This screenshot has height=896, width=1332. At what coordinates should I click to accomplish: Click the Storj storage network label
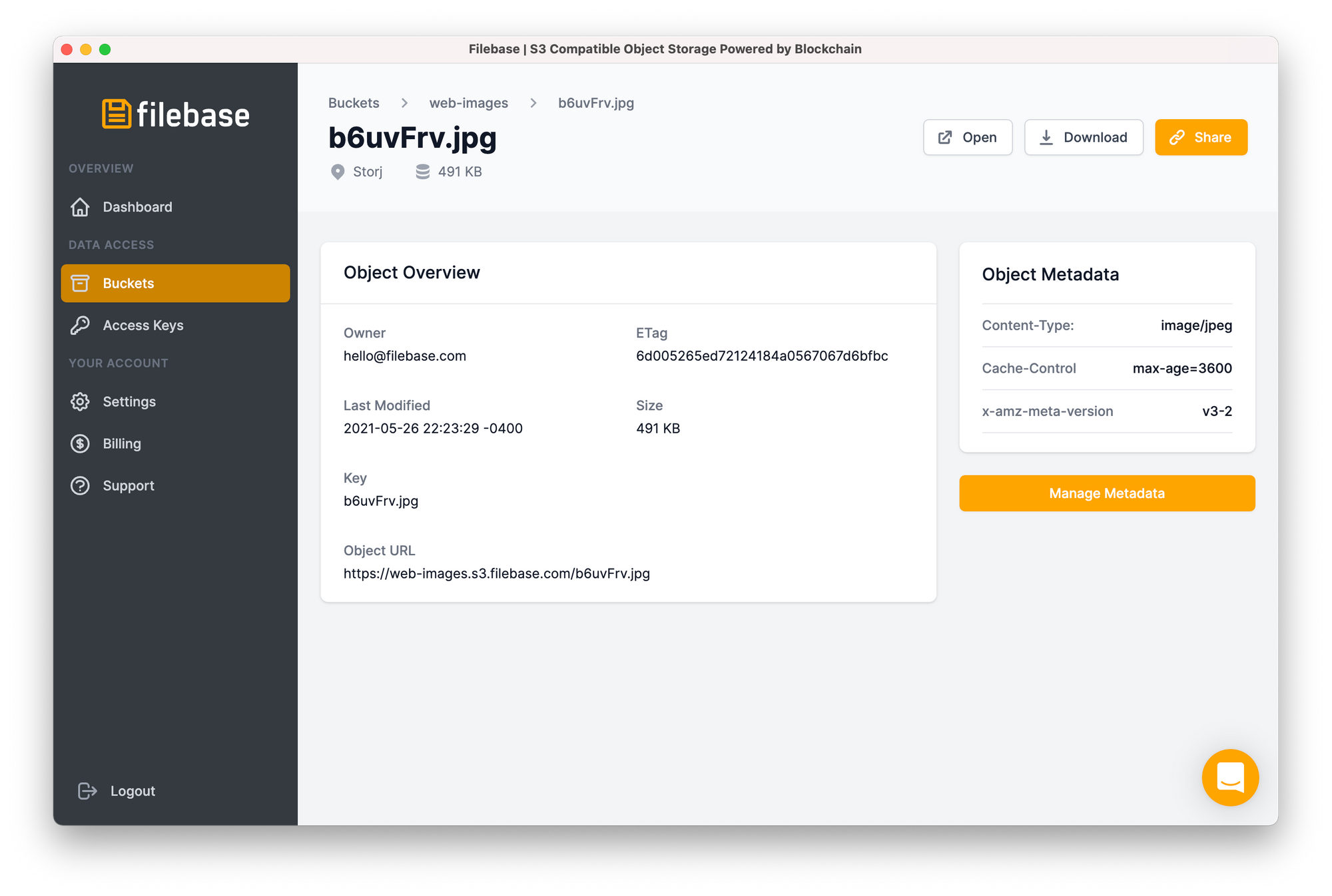click(x=368, y=172)
